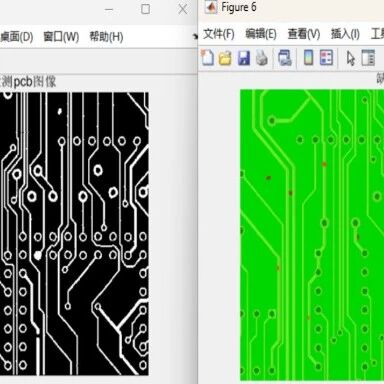This screenshot has height=384, width=384.
Task: Click the MATLAB logo in the Figure 6 title bar
Action: click(210, 7)
